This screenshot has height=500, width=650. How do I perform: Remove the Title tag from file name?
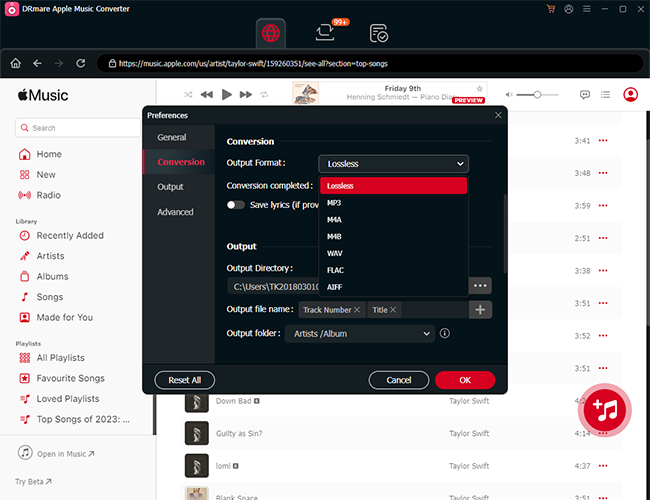coord(393,310)
